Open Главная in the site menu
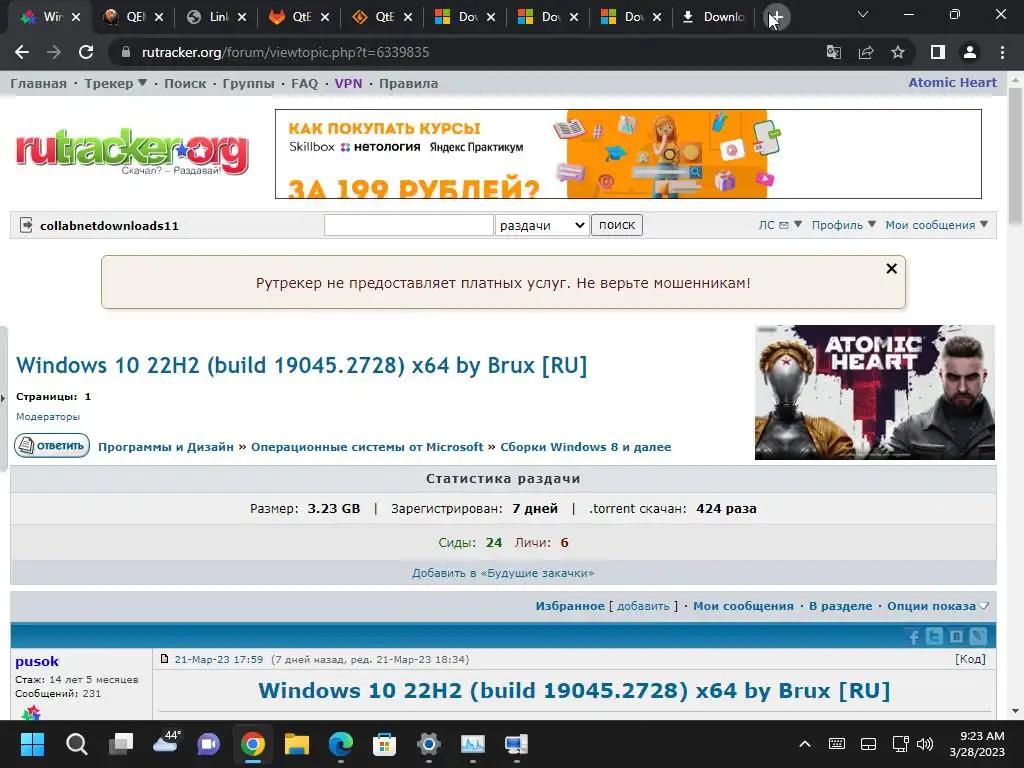Viewport: 1024px width, 768px height. (39, 83)
